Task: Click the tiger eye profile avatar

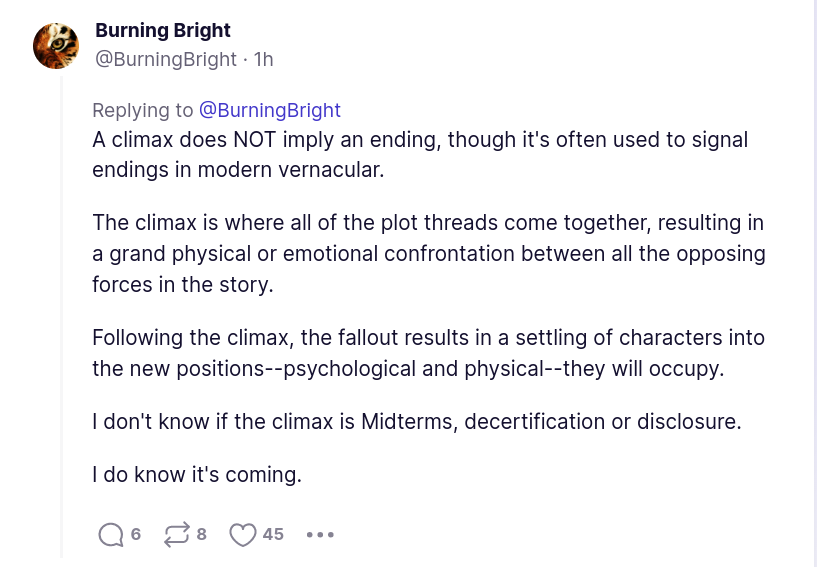Action: click(56, 46)
